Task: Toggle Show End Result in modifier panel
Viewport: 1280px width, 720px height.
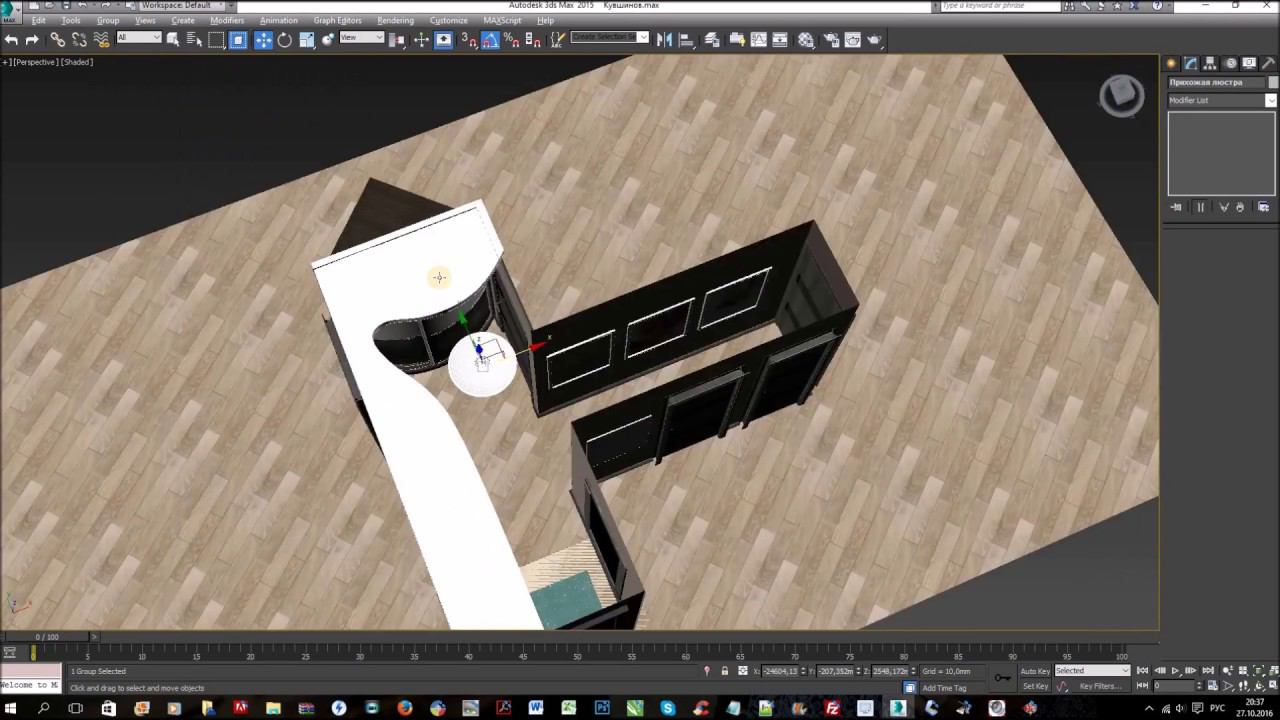Action: (1200, 207)
